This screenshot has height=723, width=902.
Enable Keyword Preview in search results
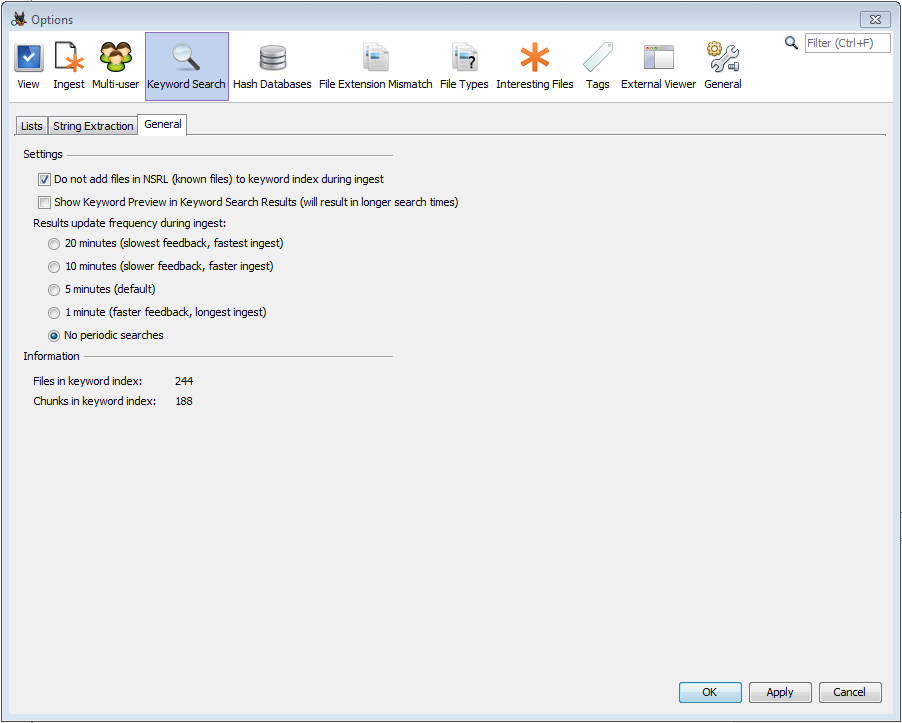click(44, 202)
